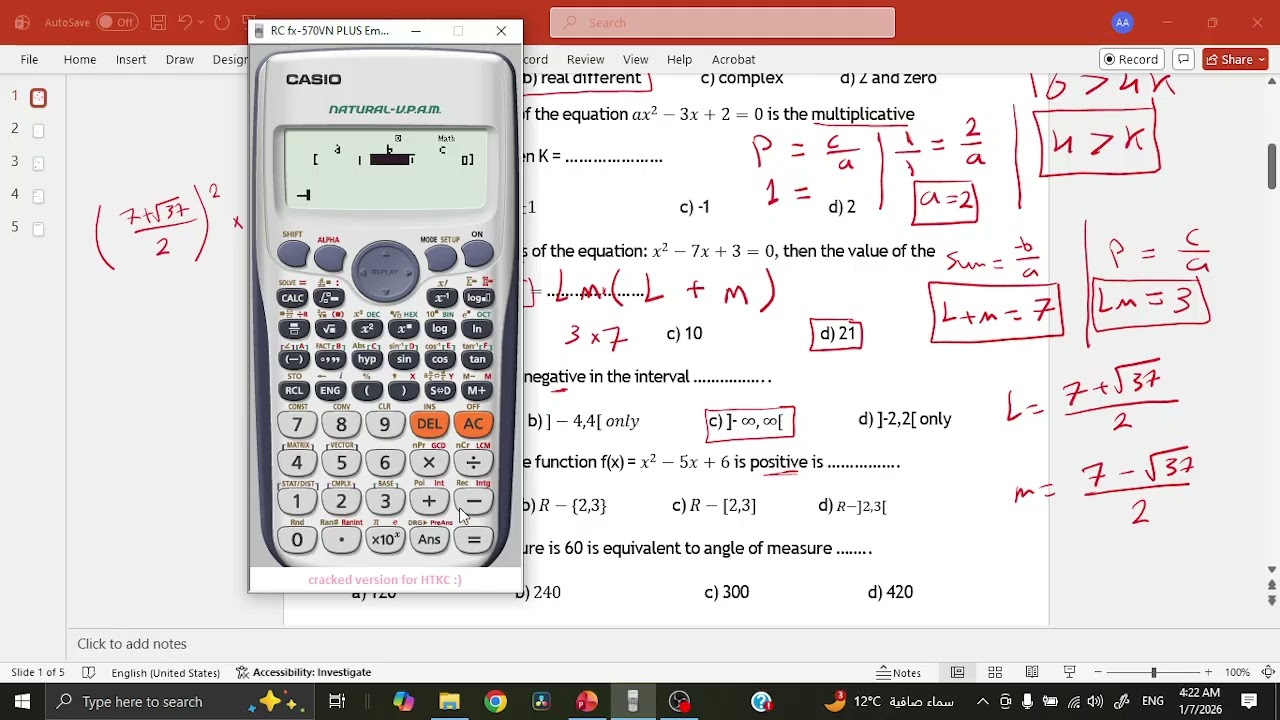
Task: Click the orange AC key on calculator
Action: coord(473,424)
